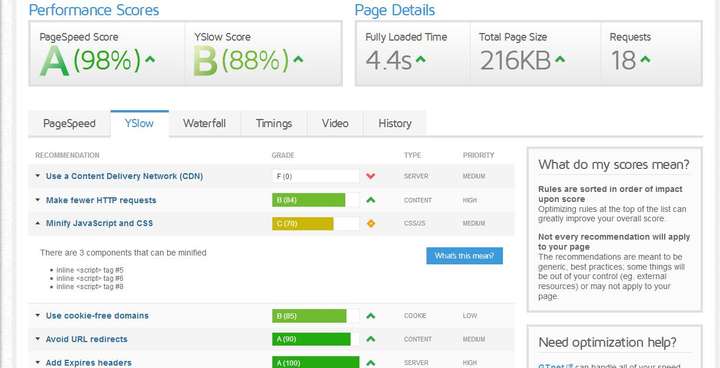Click the YSlow B (88%) score

242,61
